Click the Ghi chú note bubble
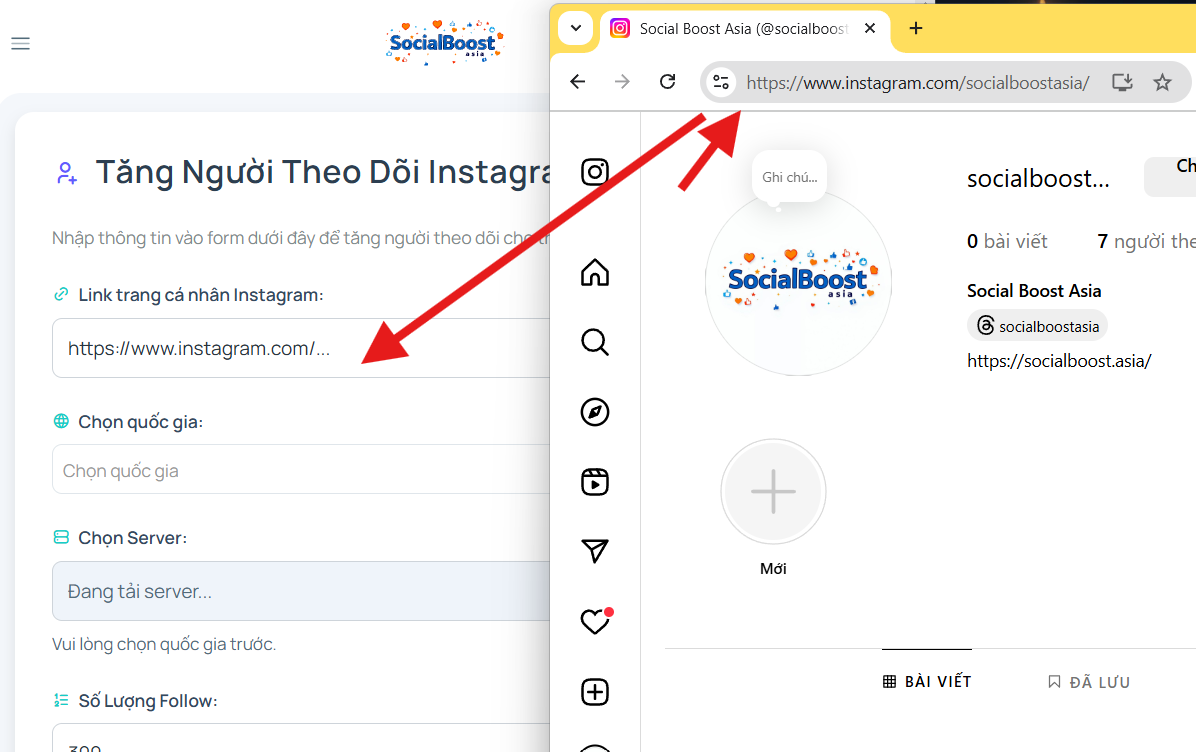Image resolution: width=1196 pixels, height=752 pixels. click(789, 177)
